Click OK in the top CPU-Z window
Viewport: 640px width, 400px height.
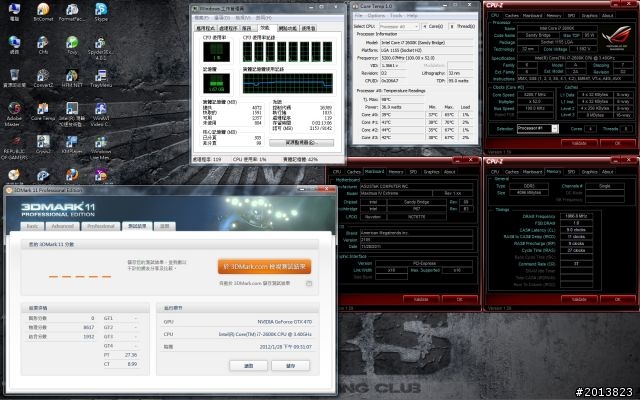617,143
